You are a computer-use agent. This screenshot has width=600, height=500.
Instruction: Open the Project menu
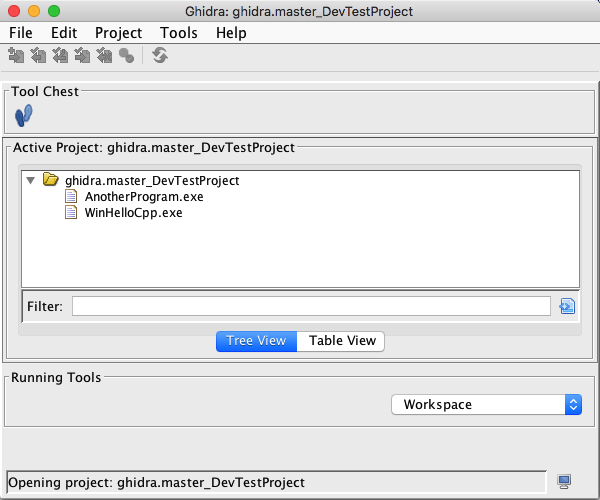[x=118, y=33]
